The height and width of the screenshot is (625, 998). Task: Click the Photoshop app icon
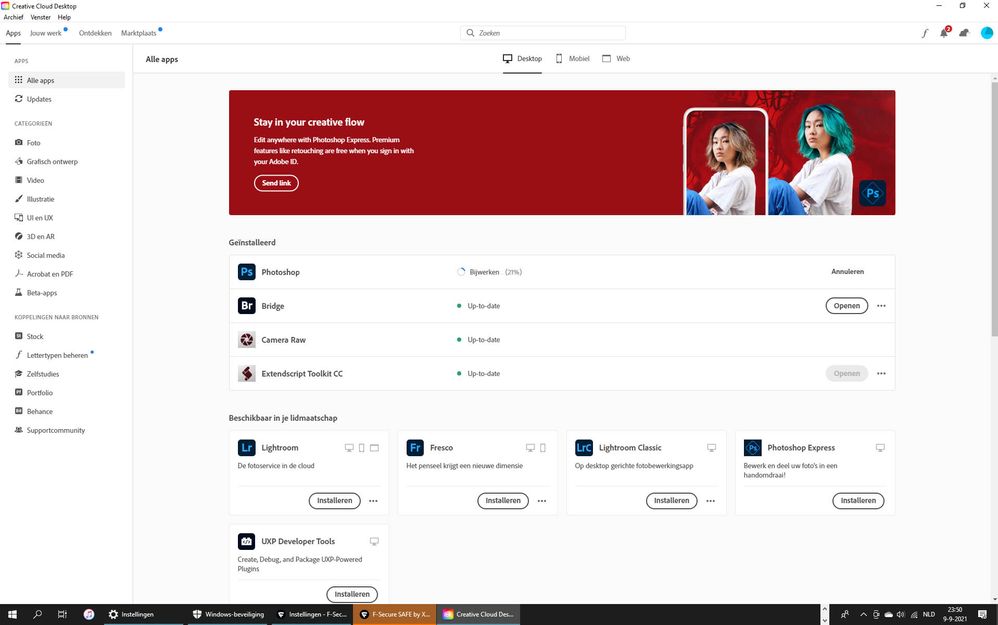(246, 272)
